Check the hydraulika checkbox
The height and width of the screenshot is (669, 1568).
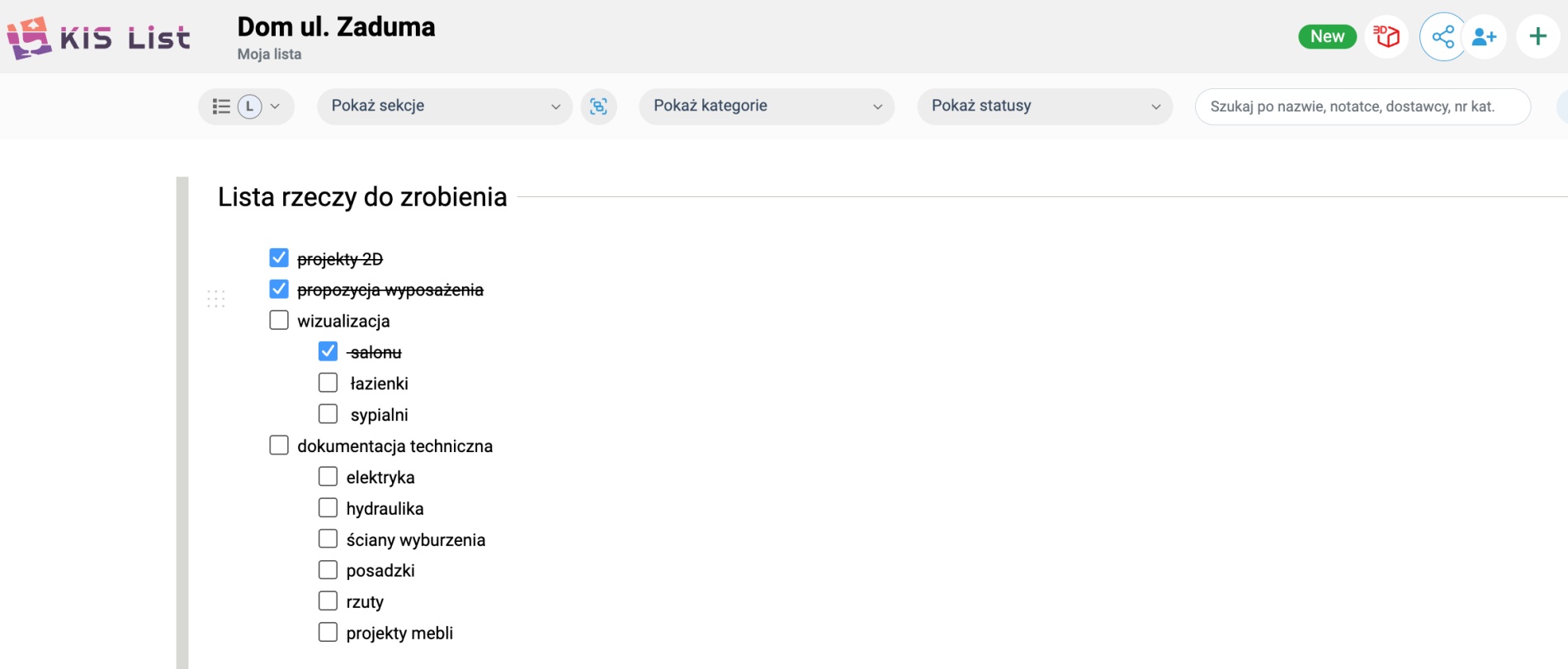[x=328, y=508]
